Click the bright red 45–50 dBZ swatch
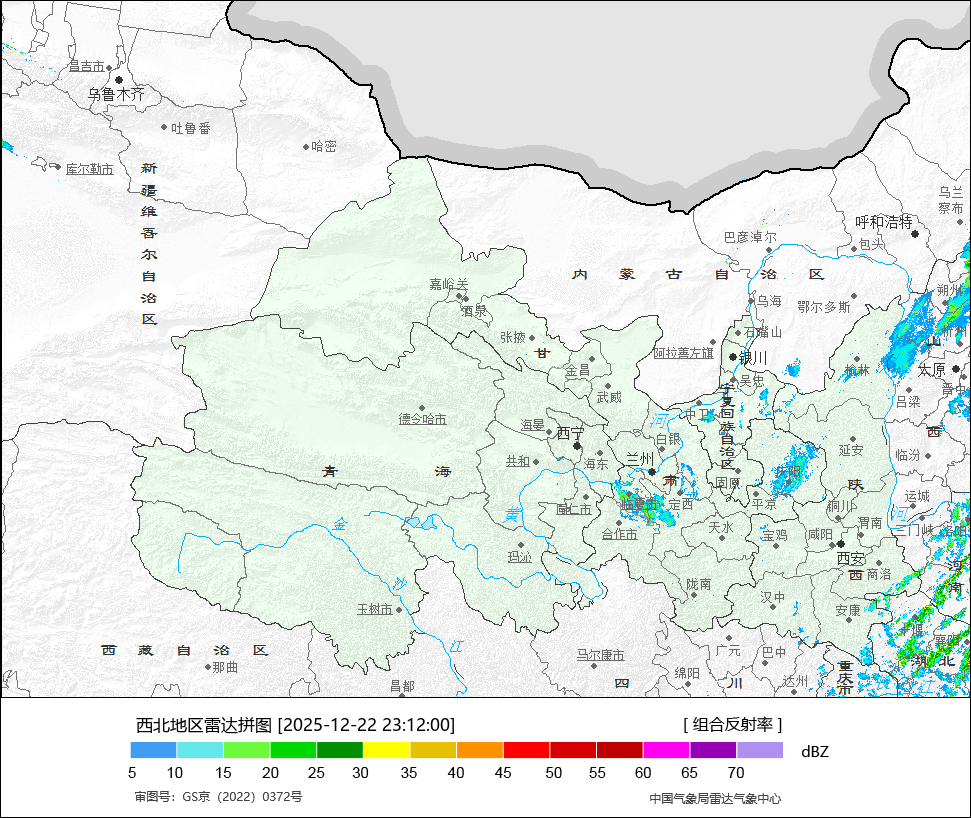Viewport: 971px width, 818px height. (526, 750)
